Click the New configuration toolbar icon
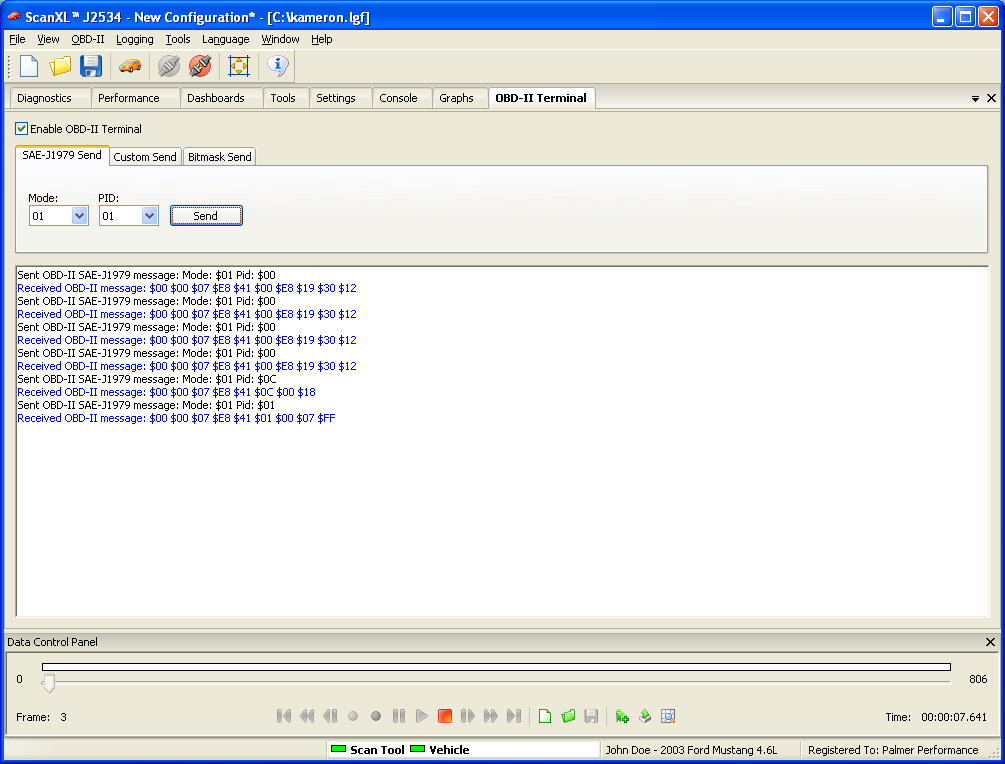This screenshot has width=1005, height=764. [29, 66]
